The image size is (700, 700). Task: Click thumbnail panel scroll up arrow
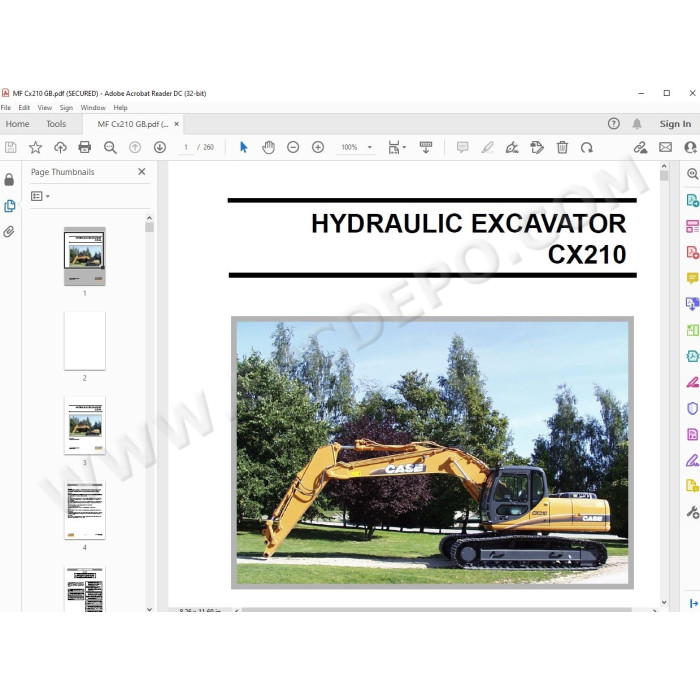(149, 218)
